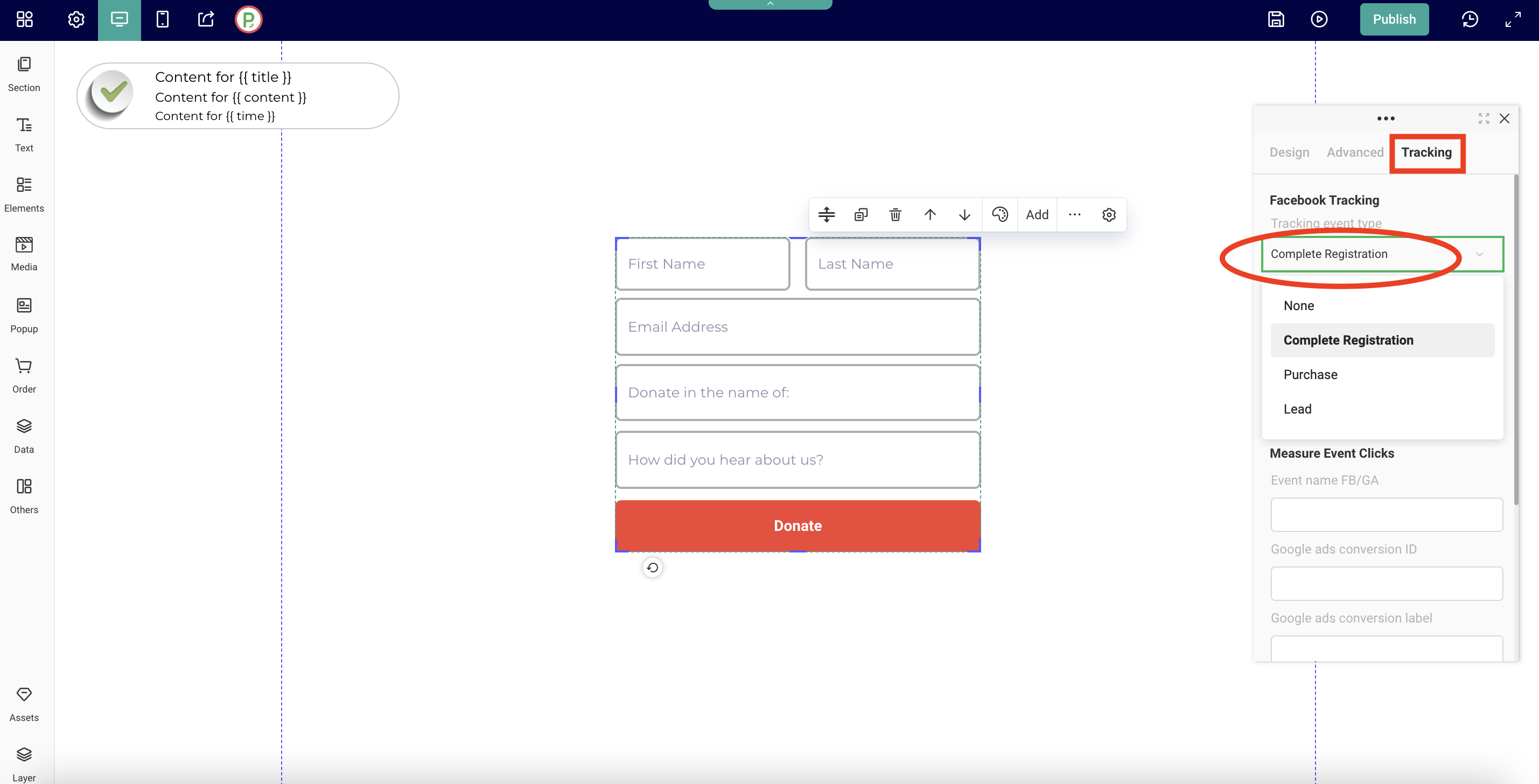Select the Tracking tab

(1426, 152)
